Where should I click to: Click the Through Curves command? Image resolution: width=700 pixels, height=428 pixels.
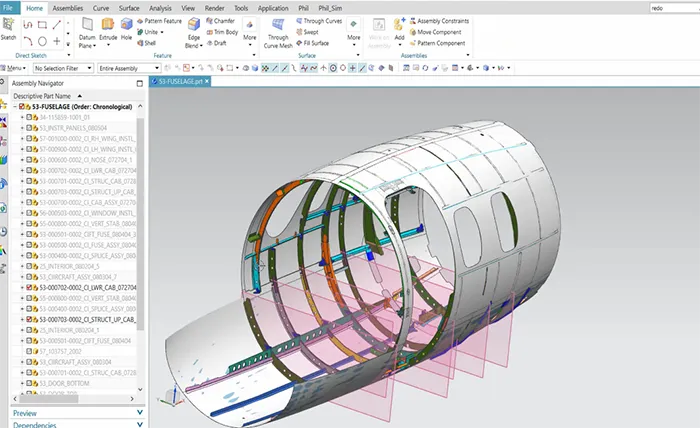[319, 21]
